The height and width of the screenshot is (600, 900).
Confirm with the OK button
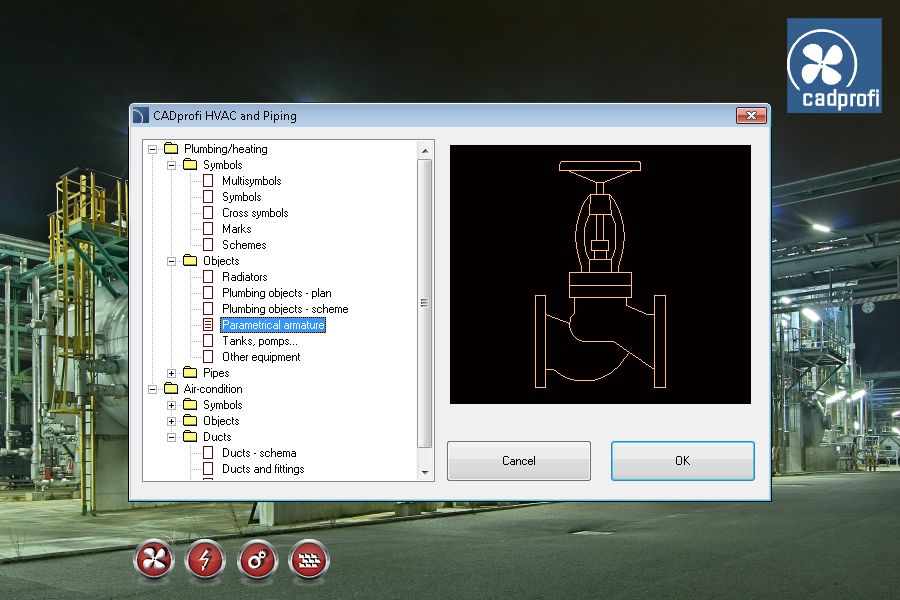(682, 460)
